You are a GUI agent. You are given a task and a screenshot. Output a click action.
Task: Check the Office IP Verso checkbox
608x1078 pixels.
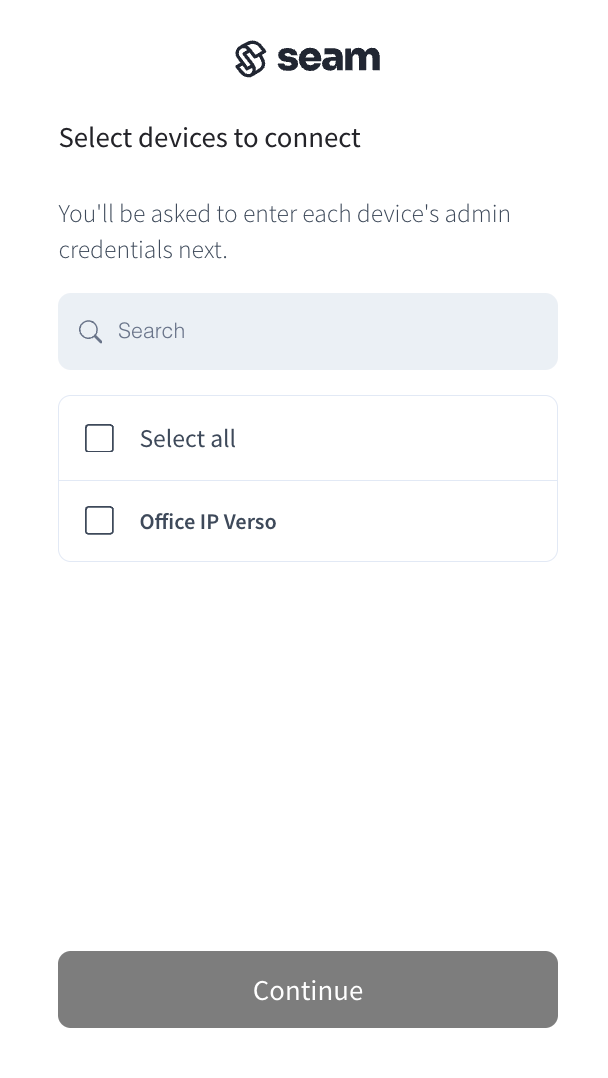pos(99,521)
